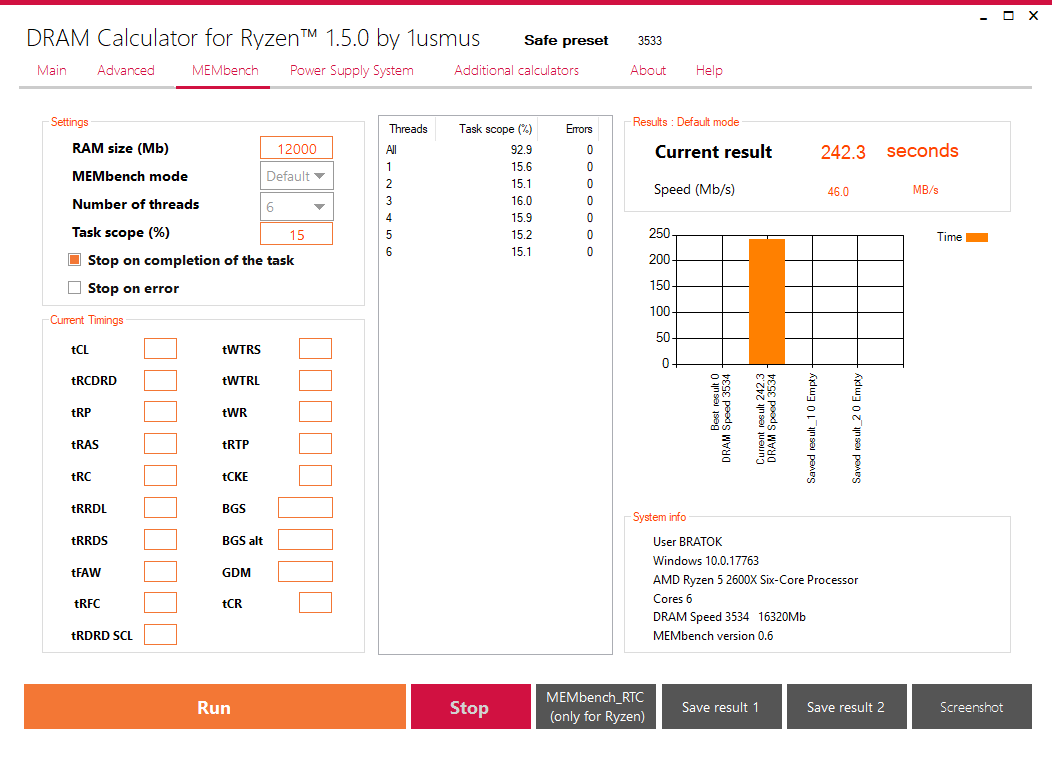Click the BGS value field
1052x771 pixels.
coord(305,508)
